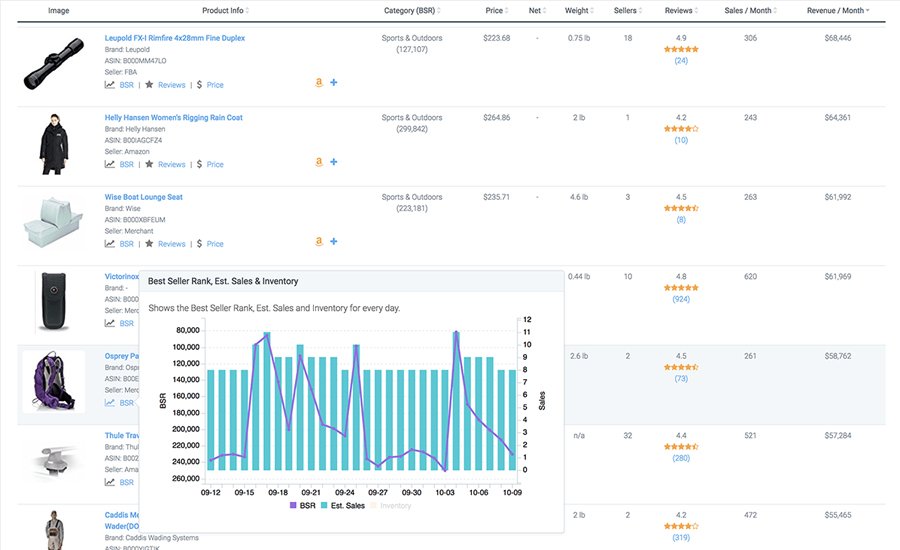Click dollar Price icon in Helly Hansen row

199,164
